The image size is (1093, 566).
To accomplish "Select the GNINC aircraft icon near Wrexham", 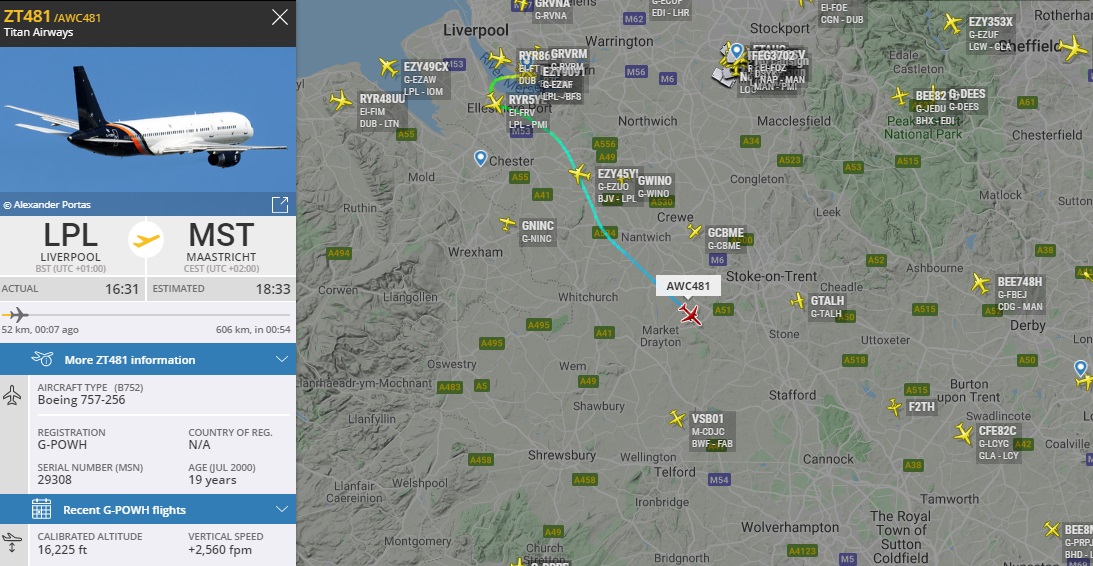I will (x=507, y=224).
